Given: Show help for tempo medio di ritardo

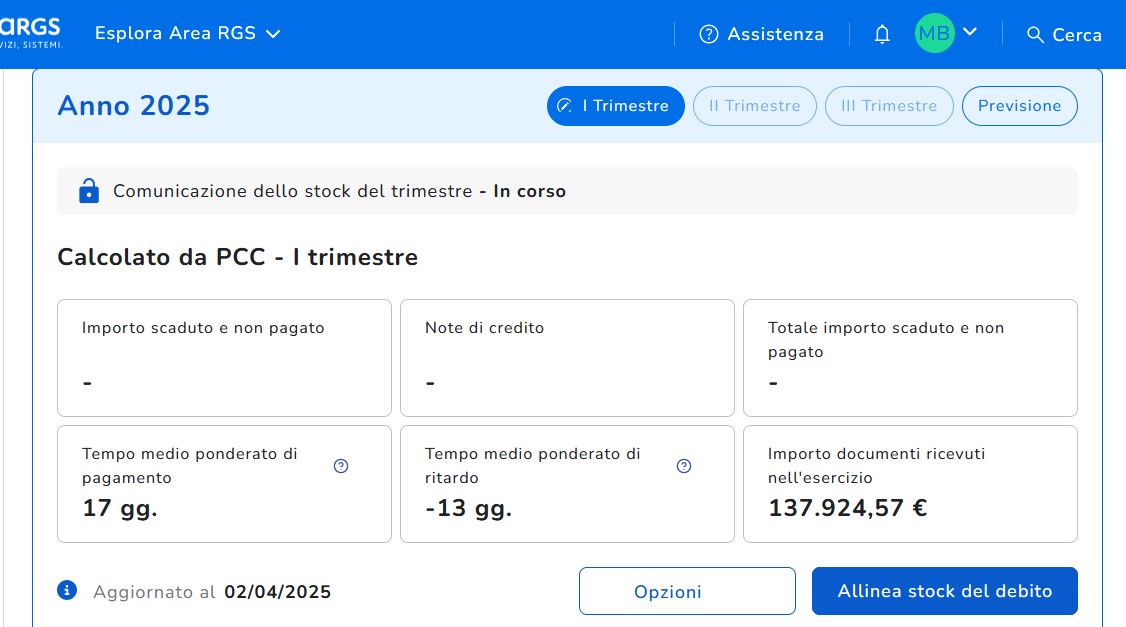Looking at the screenshot, I should point(684,466).
